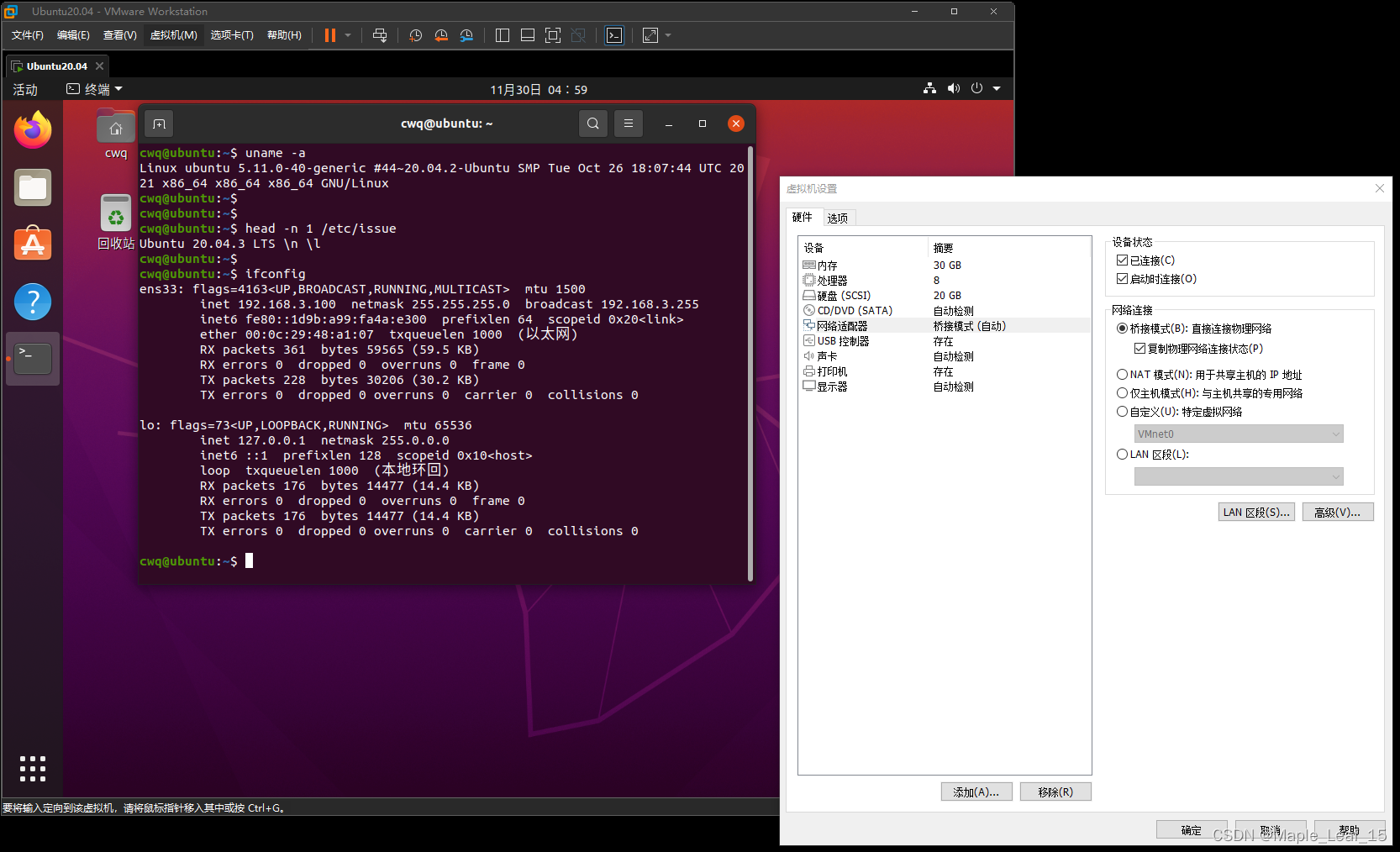Switch to the 选项 tab
The image size is (1400, 852).
[838, 218]
